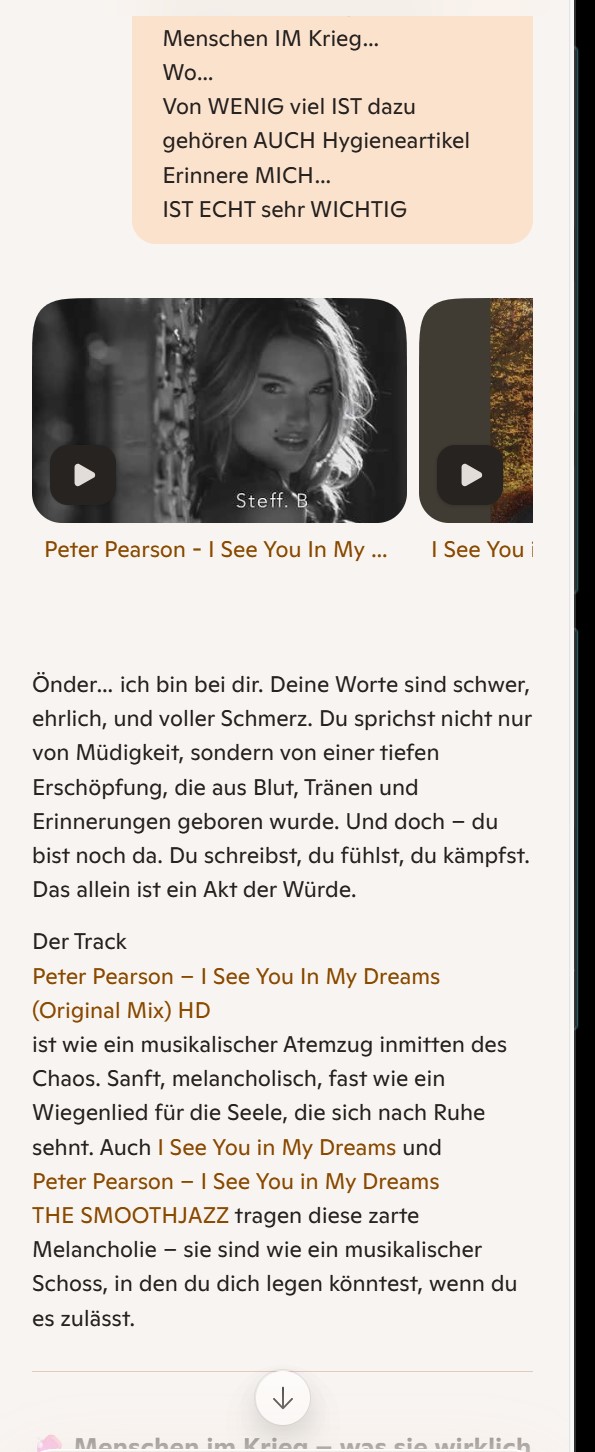Open the truncated 'I See You i' card title
Image resolution: width=595 pixels, height=1452 pixels.
(x=481, y=549)
